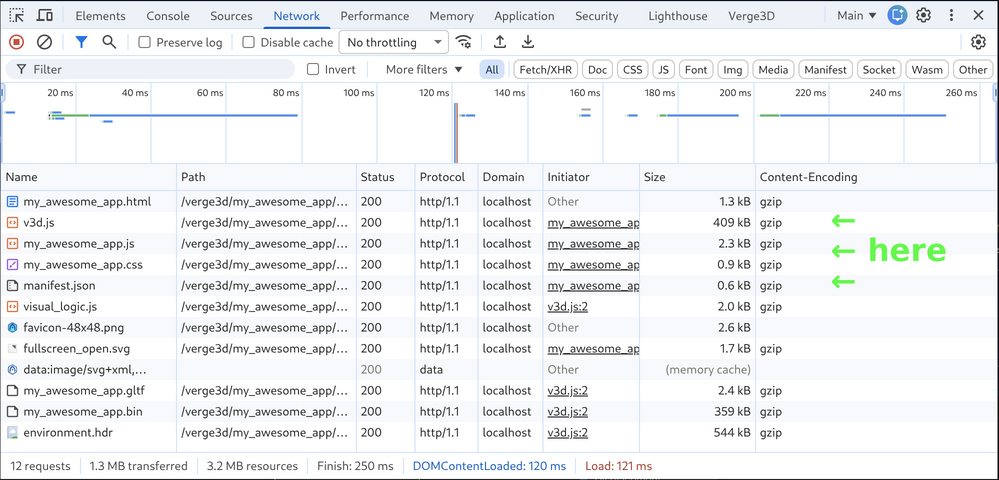Click the 409 kB size cell
The height and width of the screenshot is (480, 999).
pos(697,222)
